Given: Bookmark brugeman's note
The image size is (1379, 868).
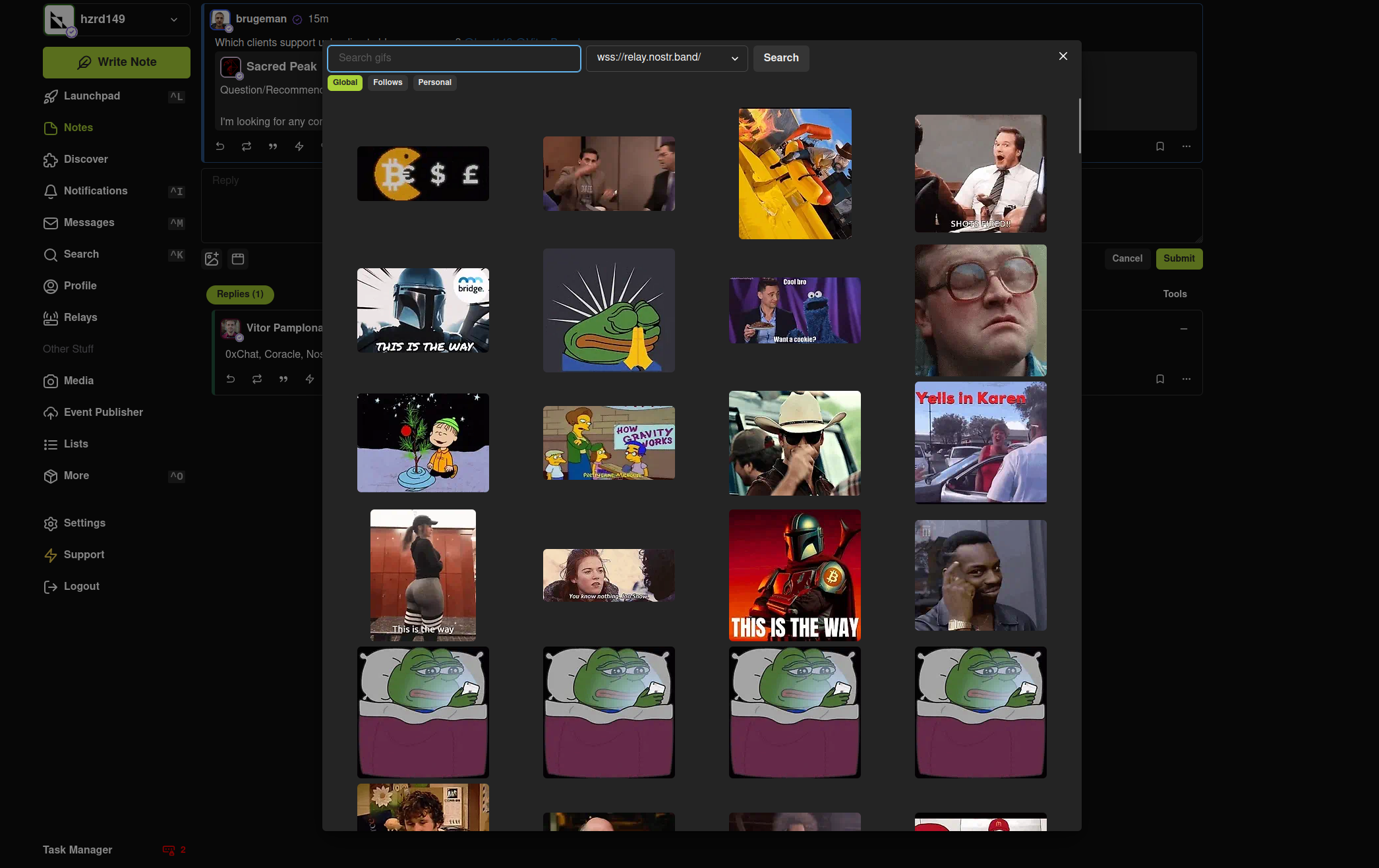Looking at the screenshot, I should click(1160, 146).
